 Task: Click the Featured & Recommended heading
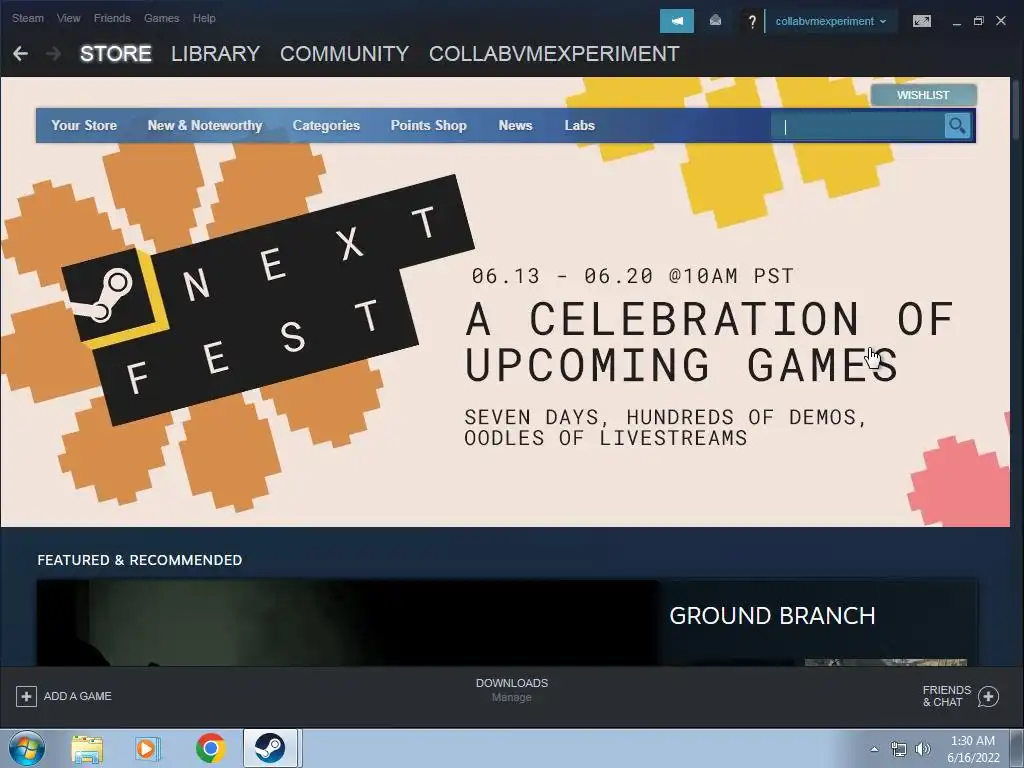click(139, 560)
